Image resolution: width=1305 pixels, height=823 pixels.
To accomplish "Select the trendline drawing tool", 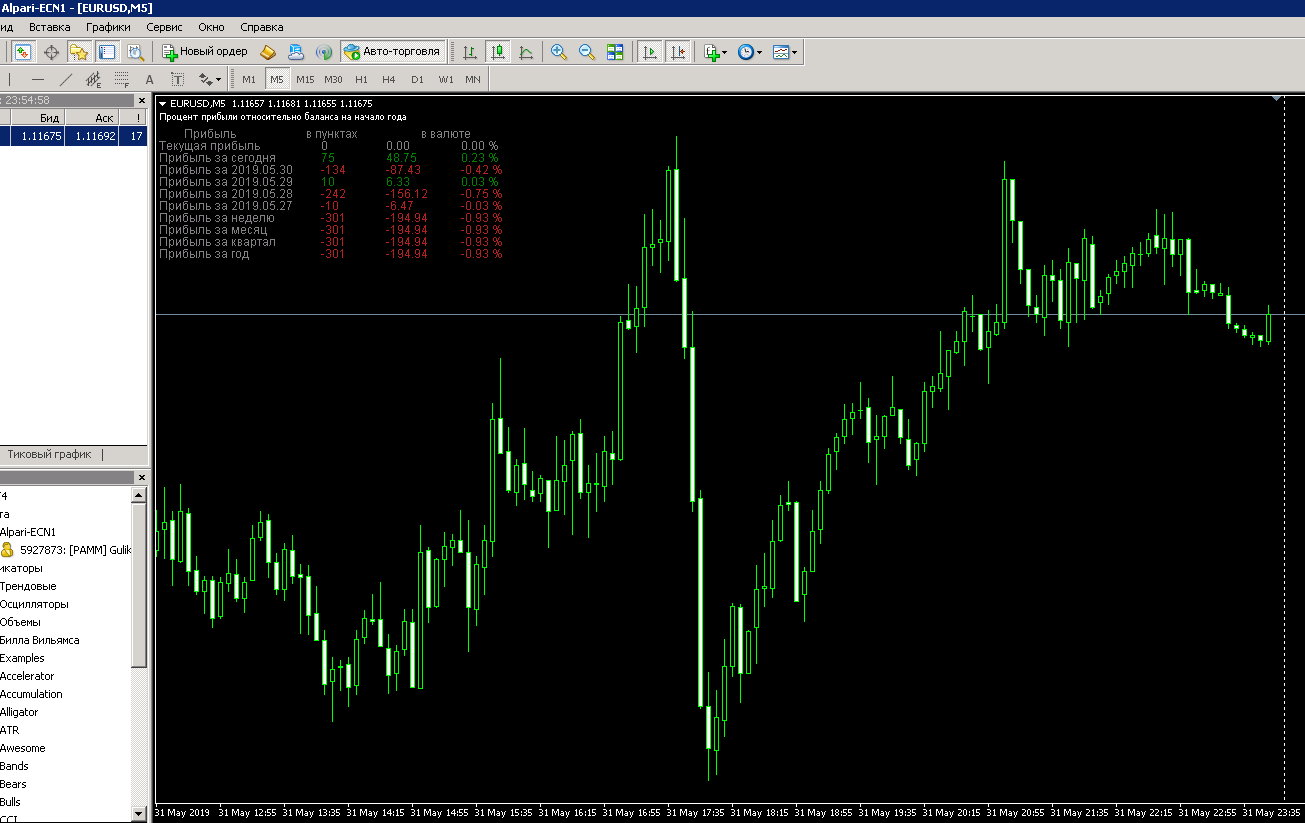I will pos(66,79).
